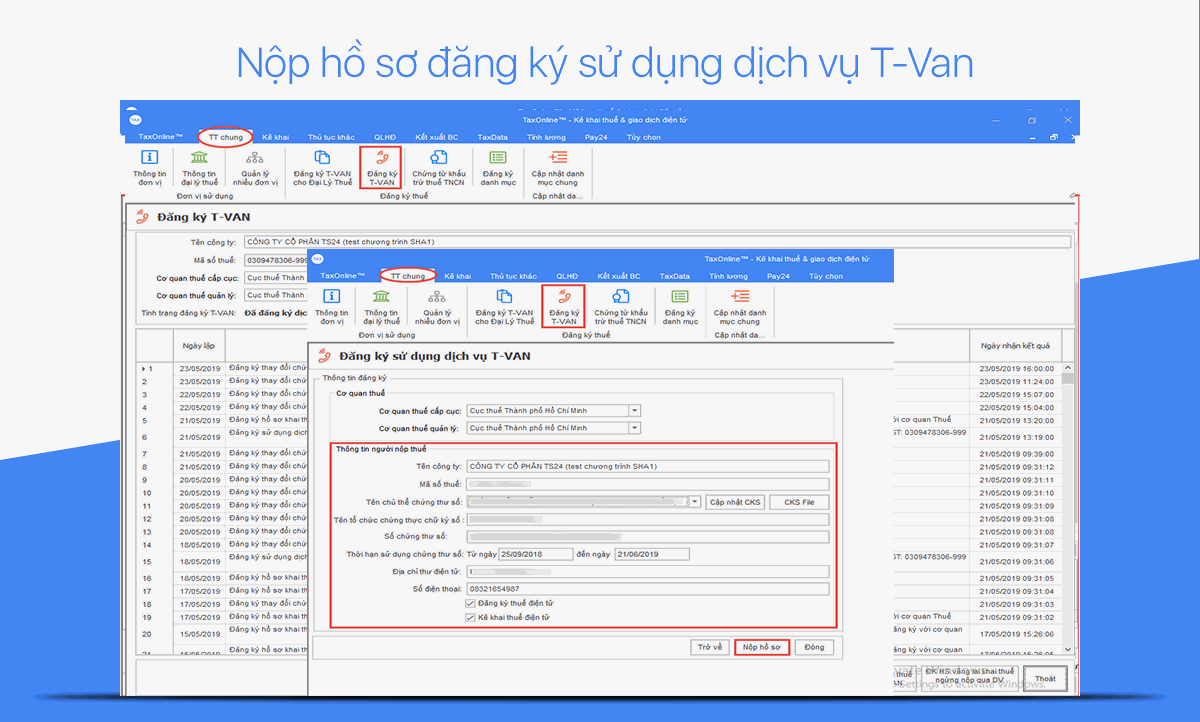This screenshot has width=1200, height=722.
Task: Open 'Cơ quan thuế quản lý' dropdown in front dialog
Action: [634, 428]
